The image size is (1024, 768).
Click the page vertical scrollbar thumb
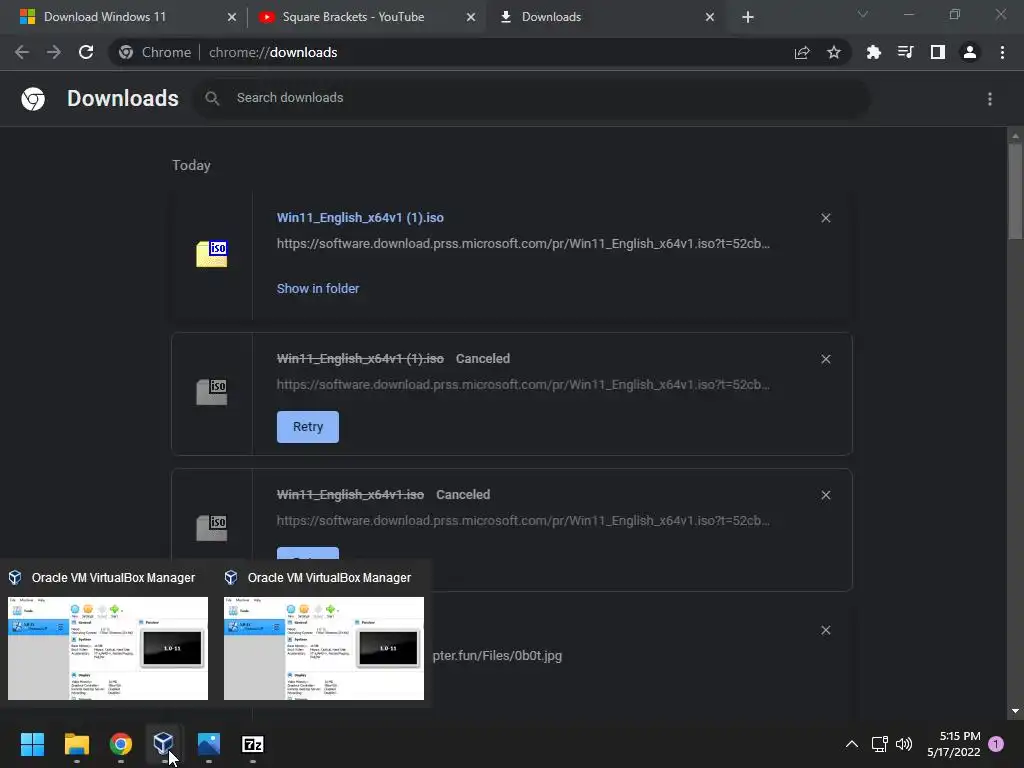1015,191
